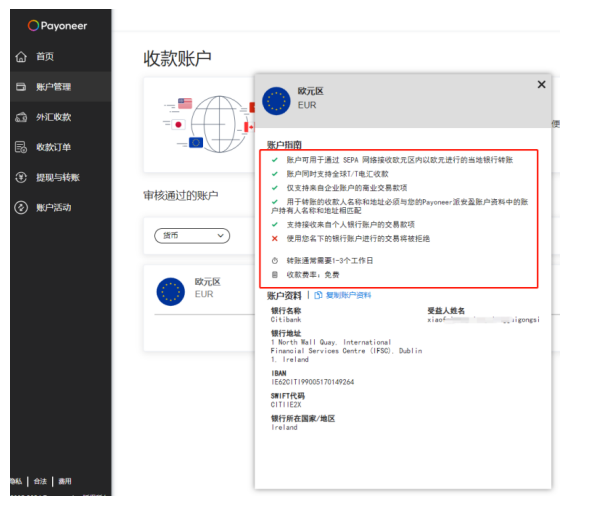589x506 pixels.
Task: Click the 支持接收来自个人银行账户的交易款项 line
Action: [x=350, y=225]
